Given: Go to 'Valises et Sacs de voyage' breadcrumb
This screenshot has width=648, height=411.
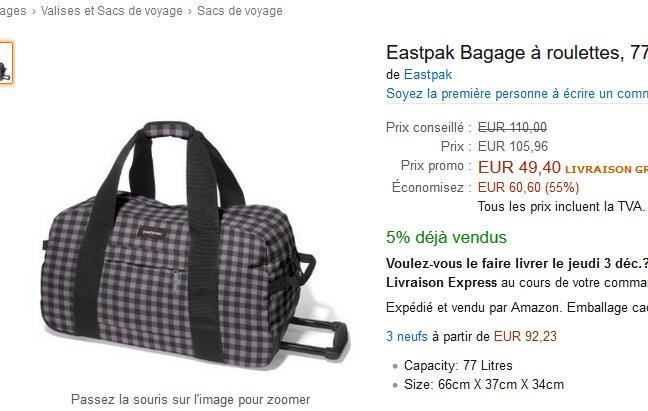Looking at the screenshot, I should click(x=112, y=11).
